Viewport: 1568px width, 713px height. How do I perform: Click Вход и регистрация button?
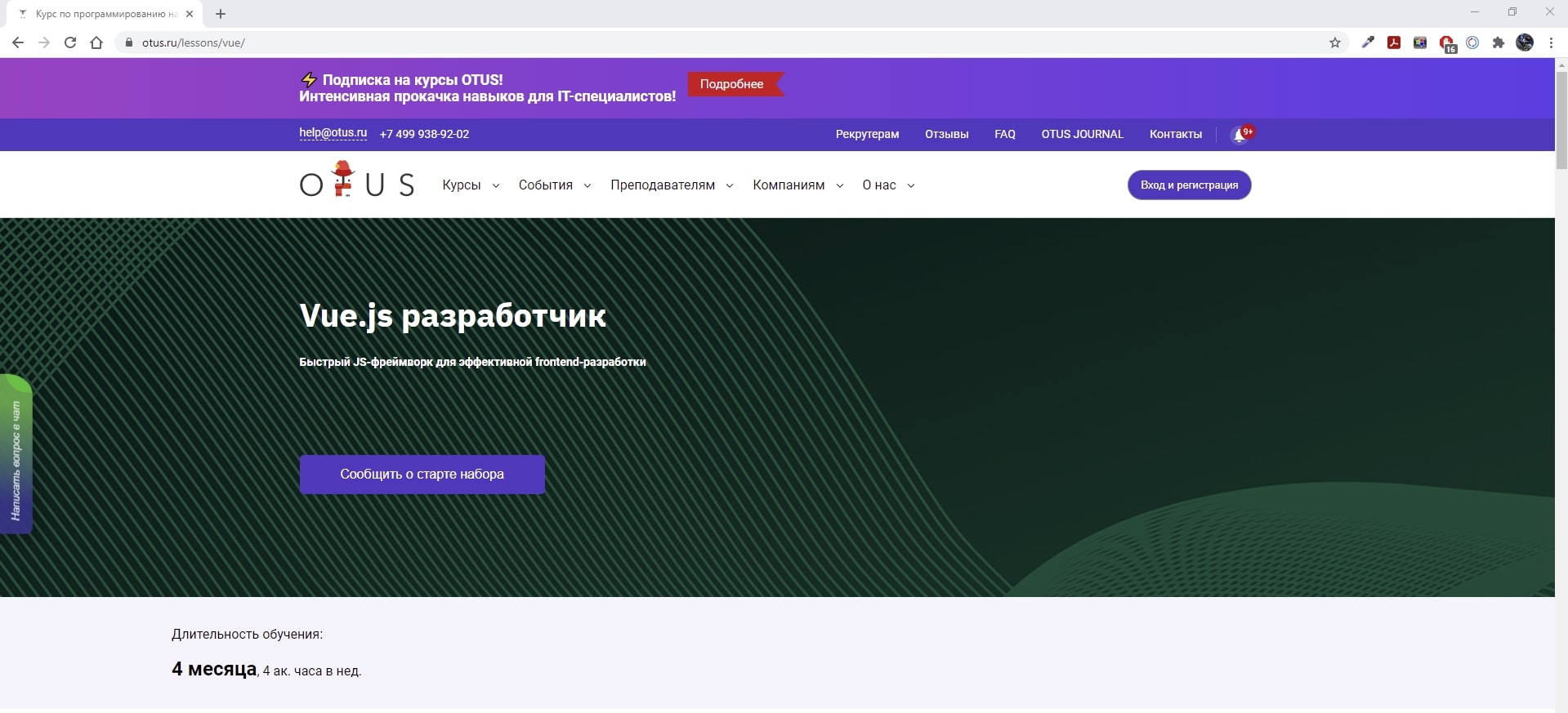(1189, 185)
